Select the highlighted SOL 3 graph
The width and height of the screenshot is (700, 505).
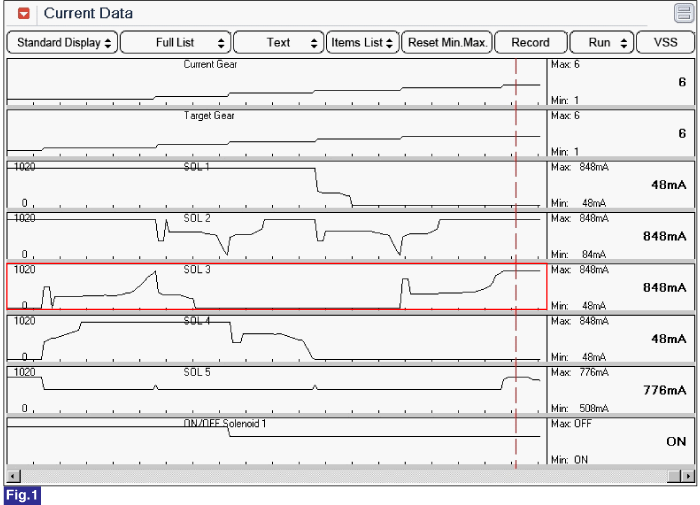click(x=276, y=287)
